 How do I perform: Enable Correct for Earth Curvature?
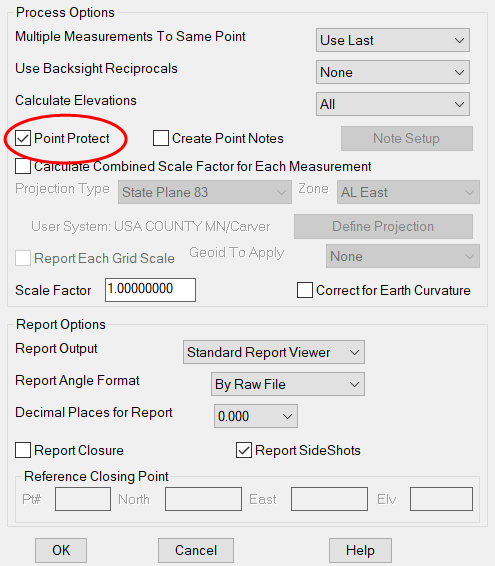[x=305, y=290]
